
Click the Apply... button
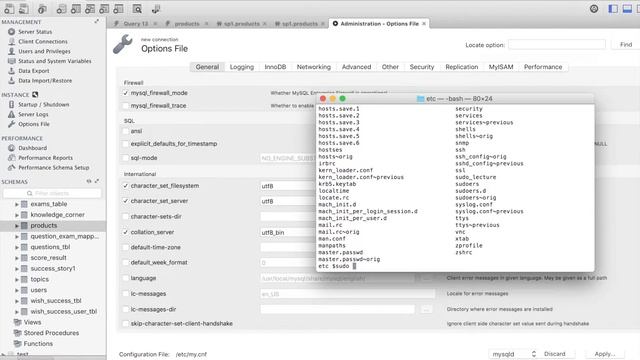(605, 354)
